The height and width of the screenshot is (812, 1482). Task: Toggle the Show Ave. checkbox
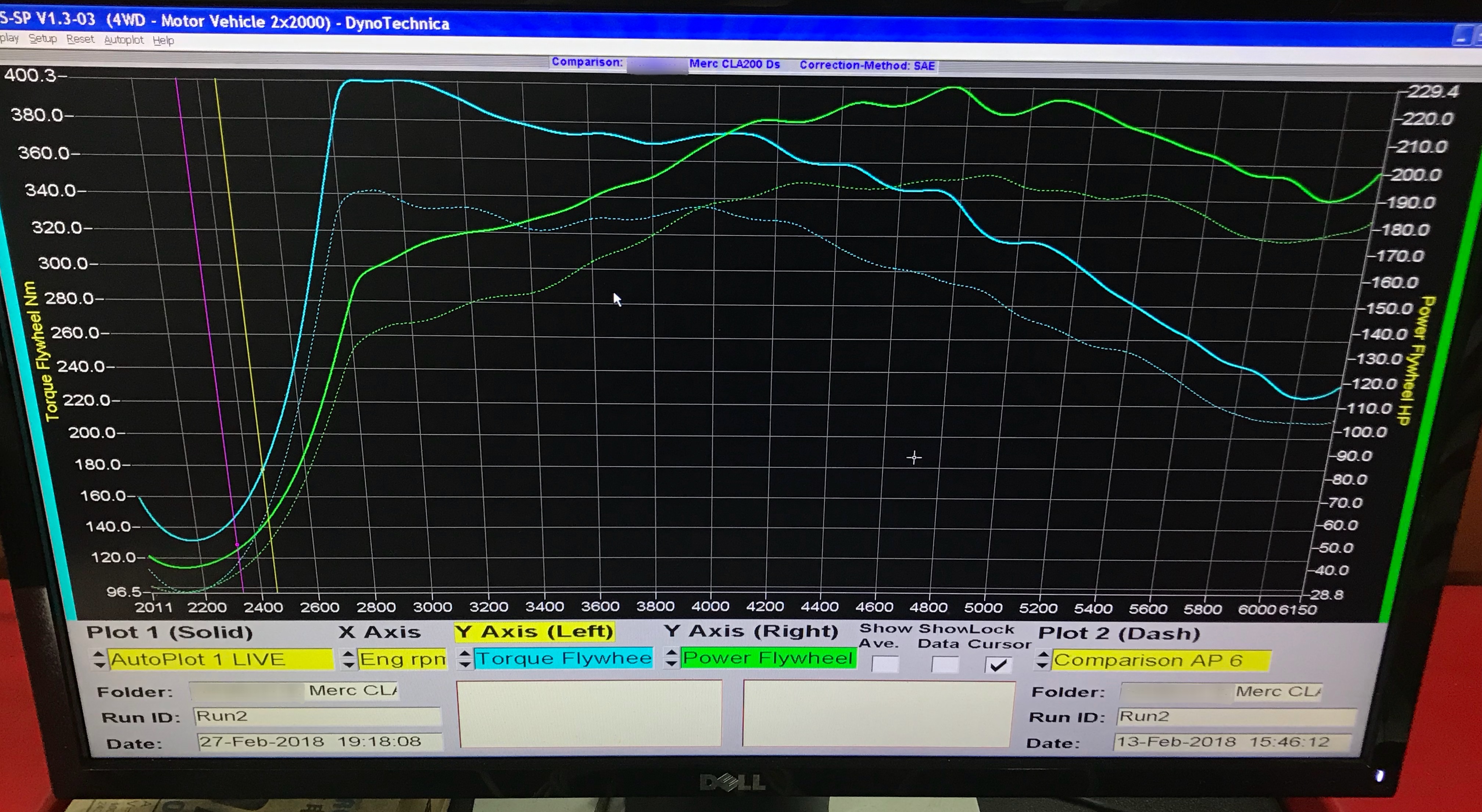coord(885,664)
